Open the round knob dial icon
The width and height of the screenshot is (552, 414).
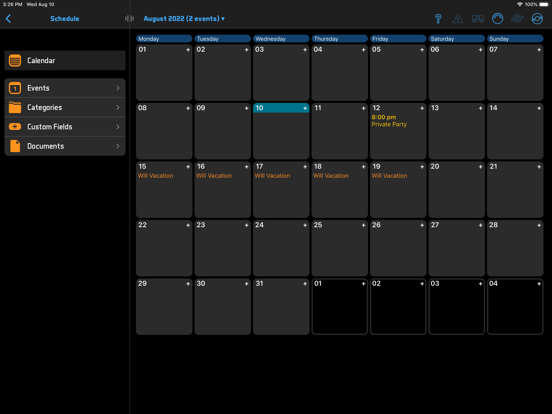coord(497,19)
